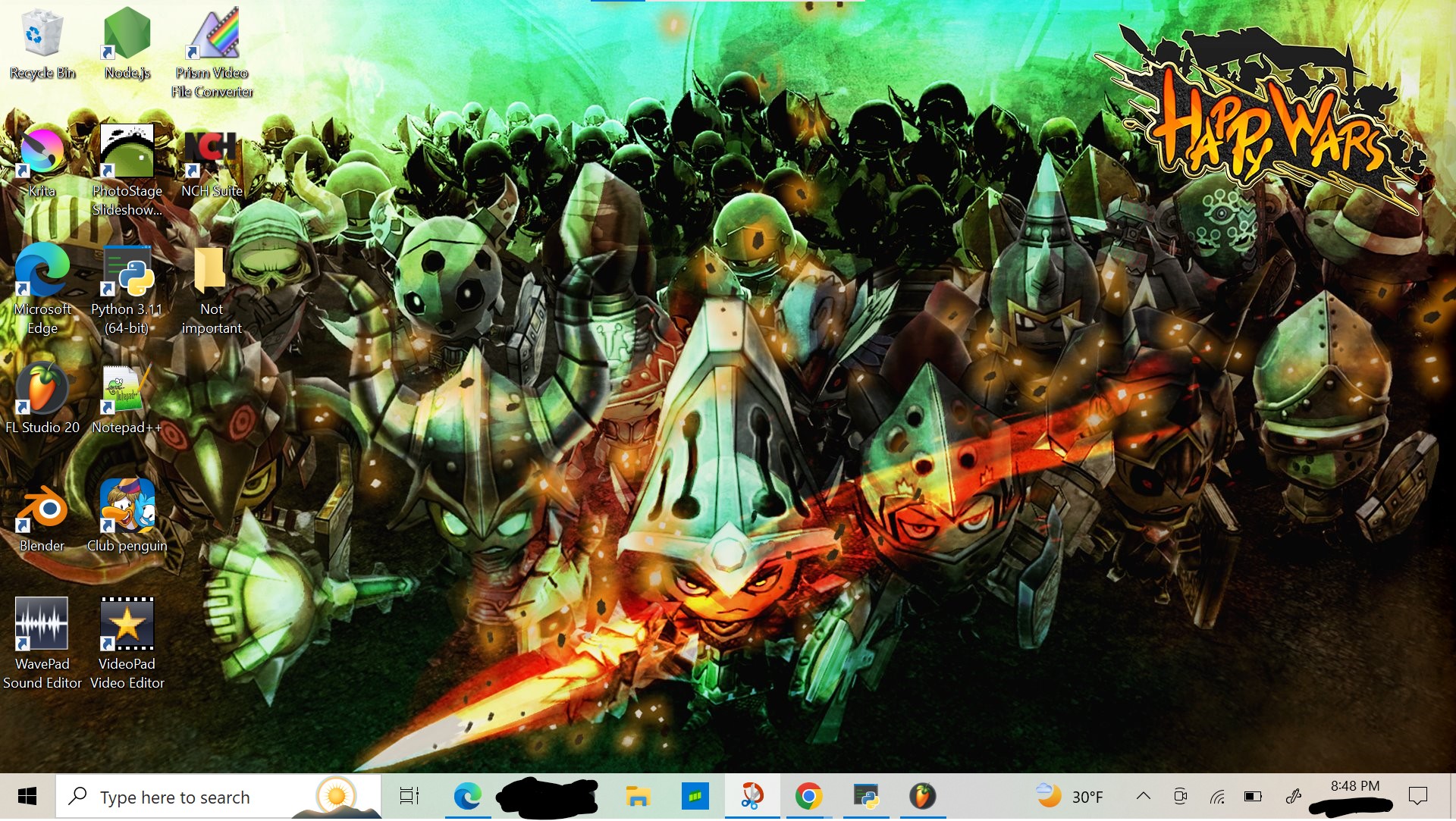
Task: Select the Notepad++ desktop icon
Action: 127,389
